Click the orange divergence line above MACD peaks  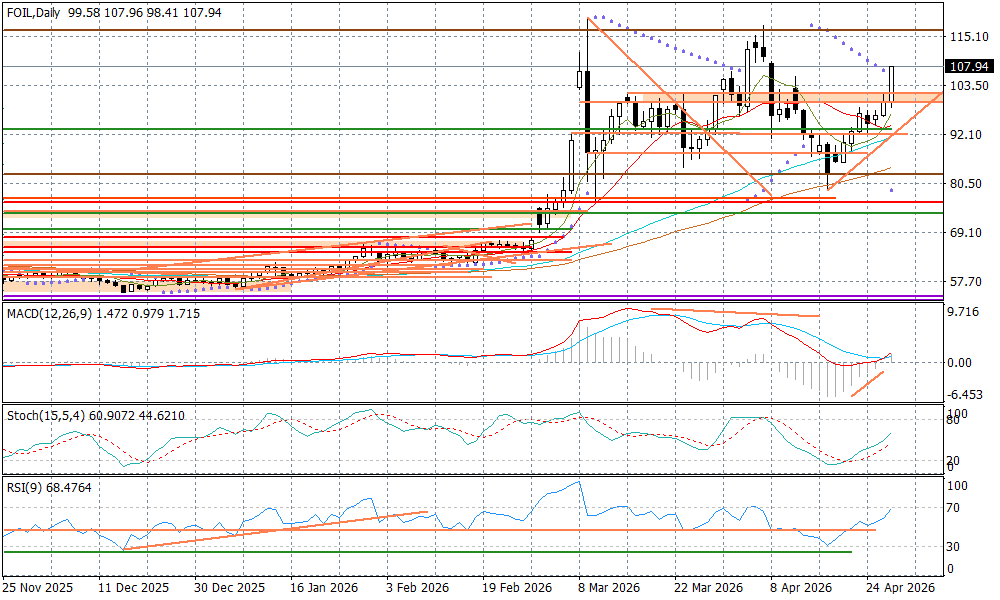point(735,313)
